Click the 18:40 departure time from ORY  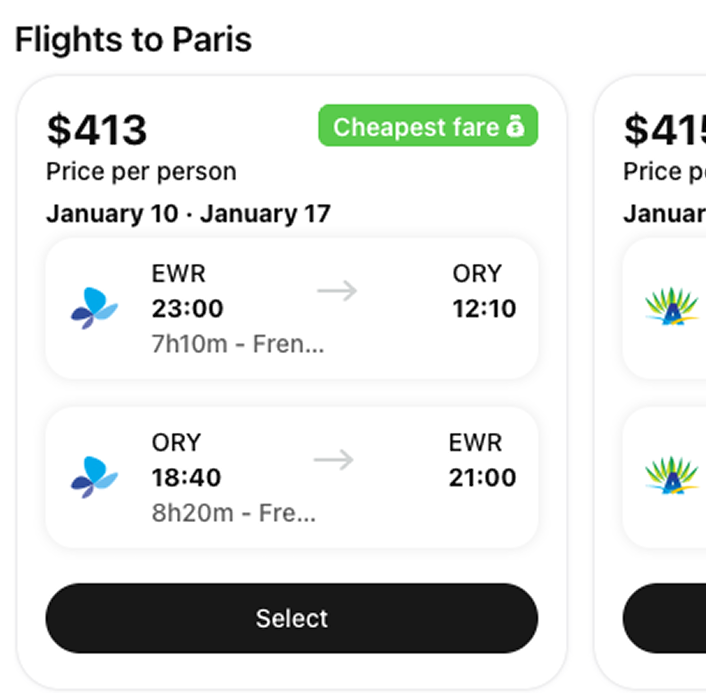pyautogui.click(x=187, y=477)
